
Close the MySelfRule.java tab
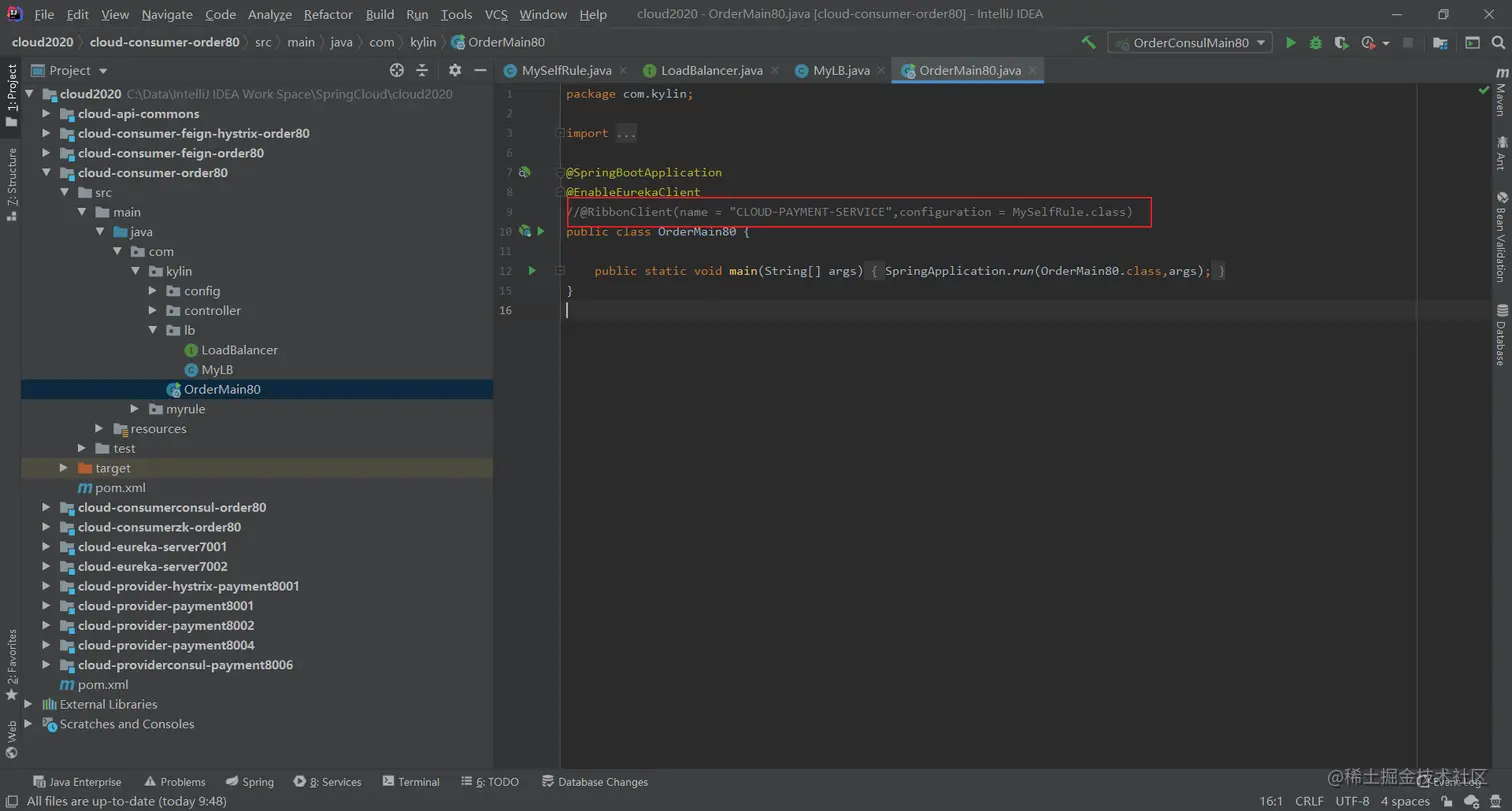tap(624, 70)
